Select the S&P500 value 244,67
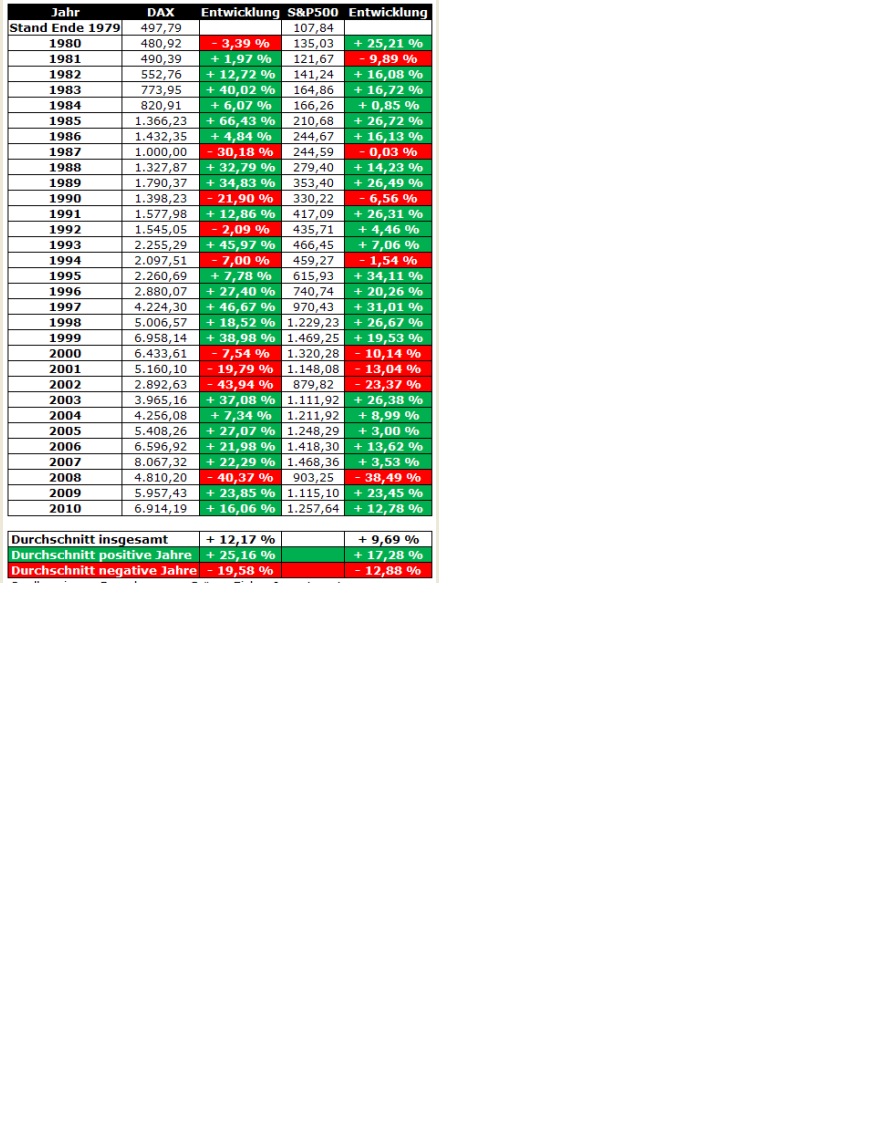The image size is (890, 1126). [x=313, y=136]
